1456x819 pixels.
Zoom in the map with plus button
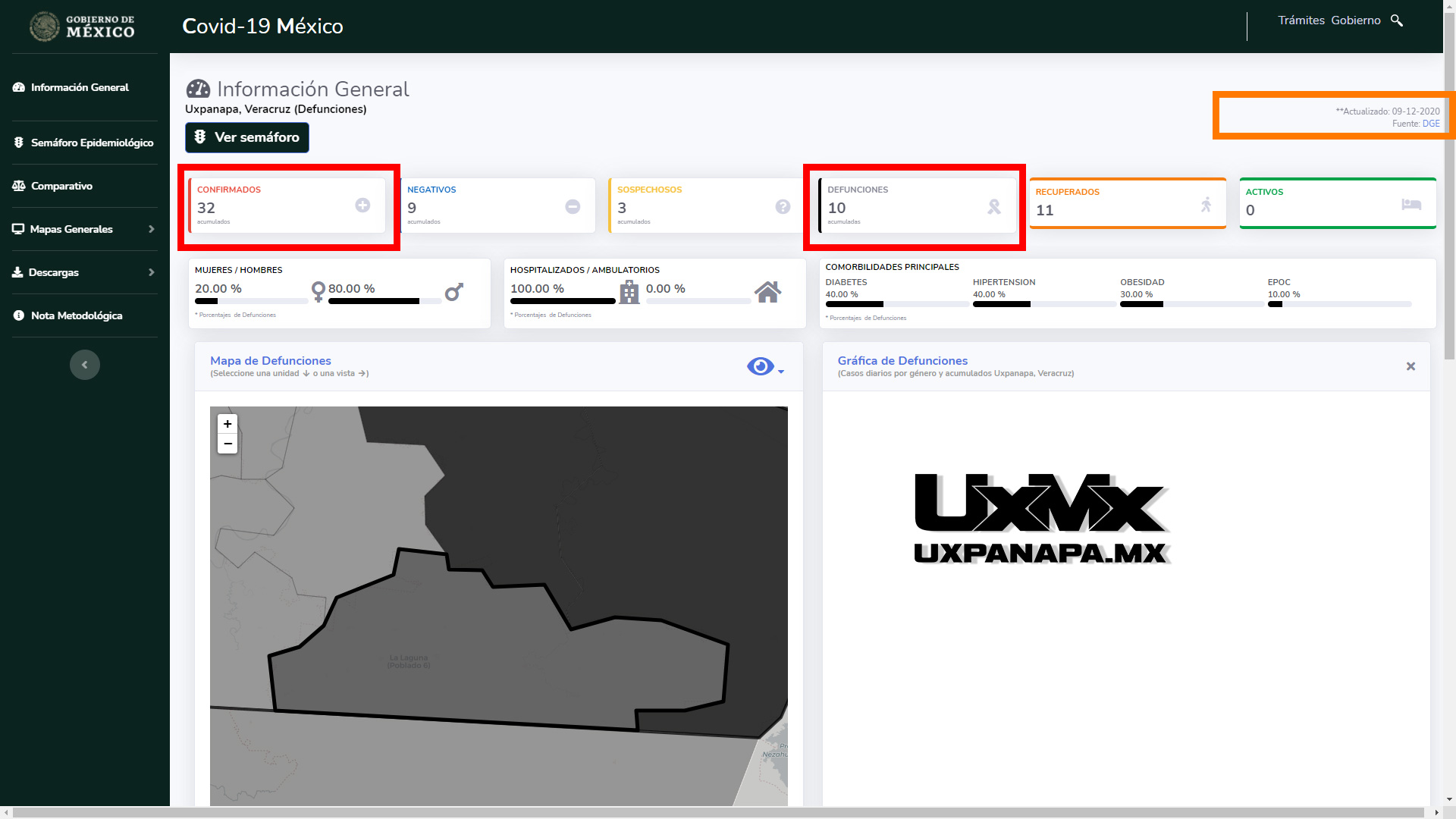click(x=227, y=424)
